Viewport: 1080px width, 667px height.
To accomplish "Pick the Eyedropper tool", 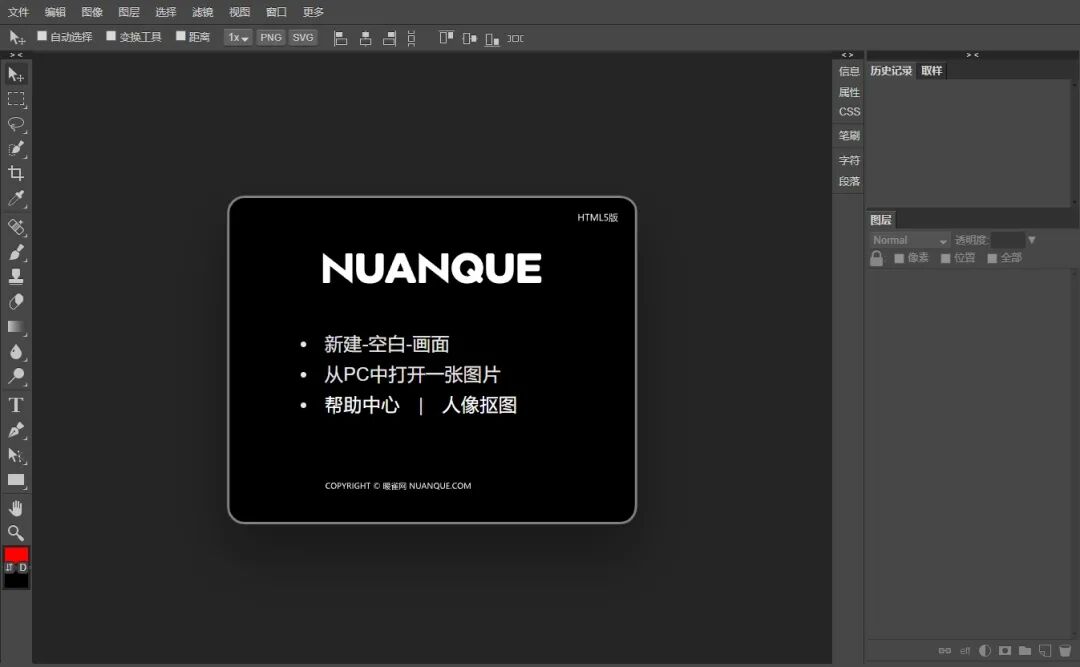I will (16, 198).
